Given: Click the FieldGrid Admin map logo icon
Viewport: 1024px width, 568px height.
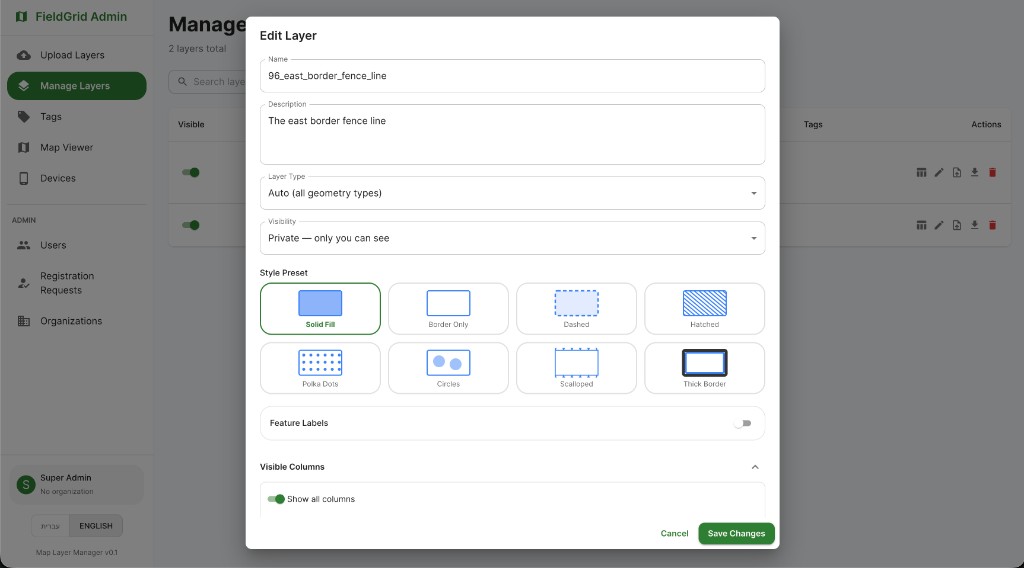Looking at the screenshot, I should click(x=22, y=16).
